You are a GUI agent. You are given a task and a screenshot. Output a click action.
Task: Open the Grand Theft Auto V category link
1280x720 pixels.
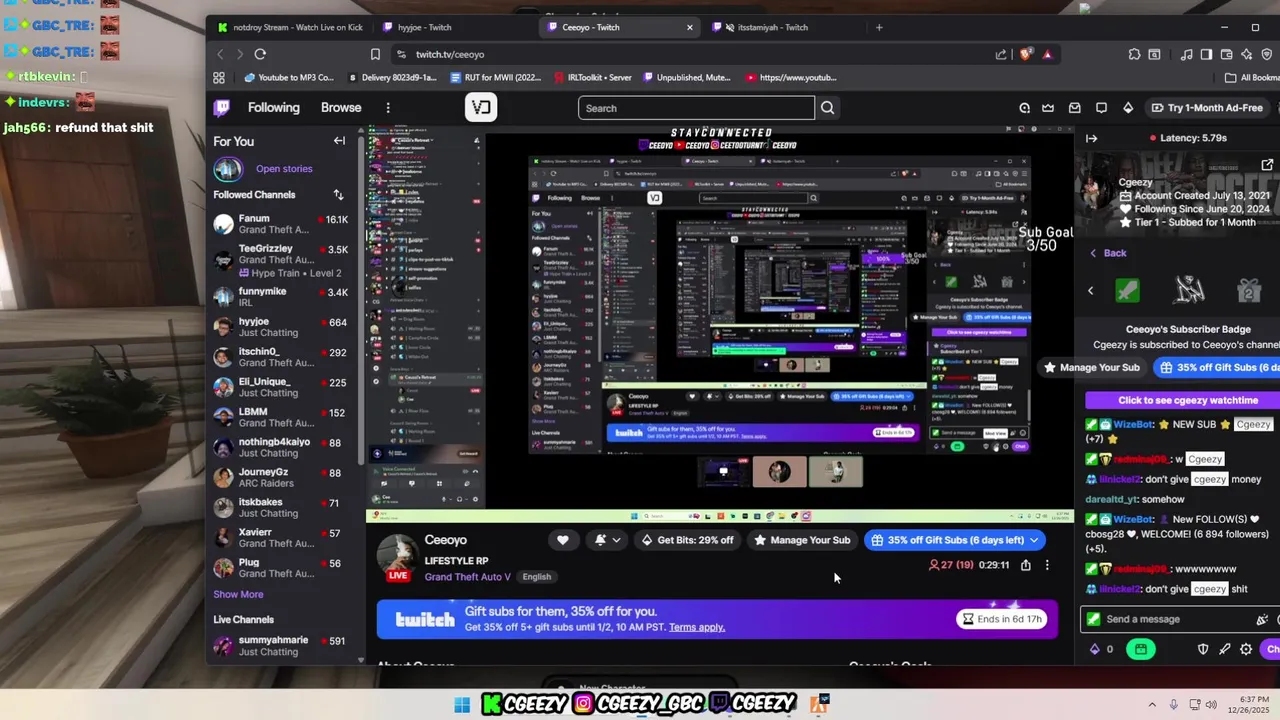(469, 577)
